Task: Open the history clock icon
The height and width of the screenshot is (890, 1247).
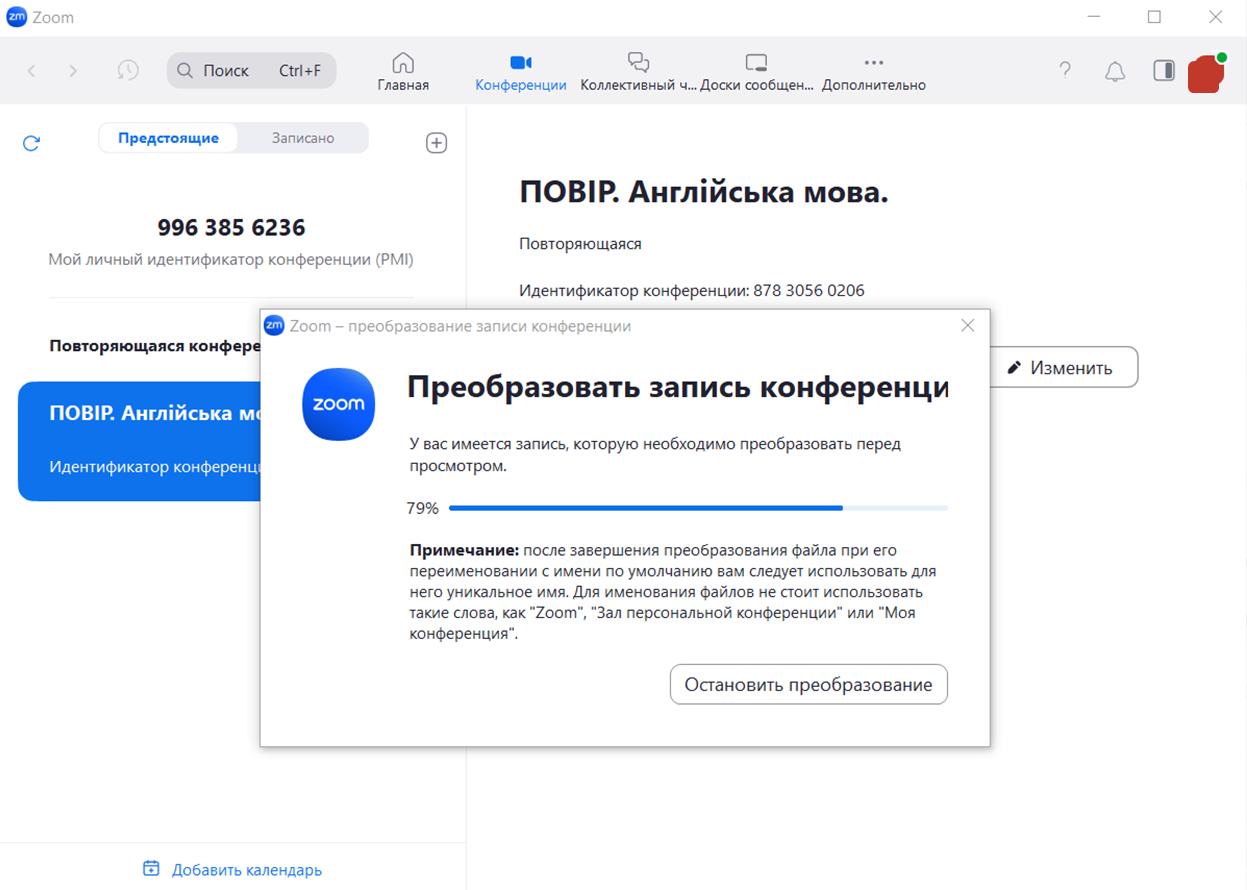Action: [x=128, y=70]
